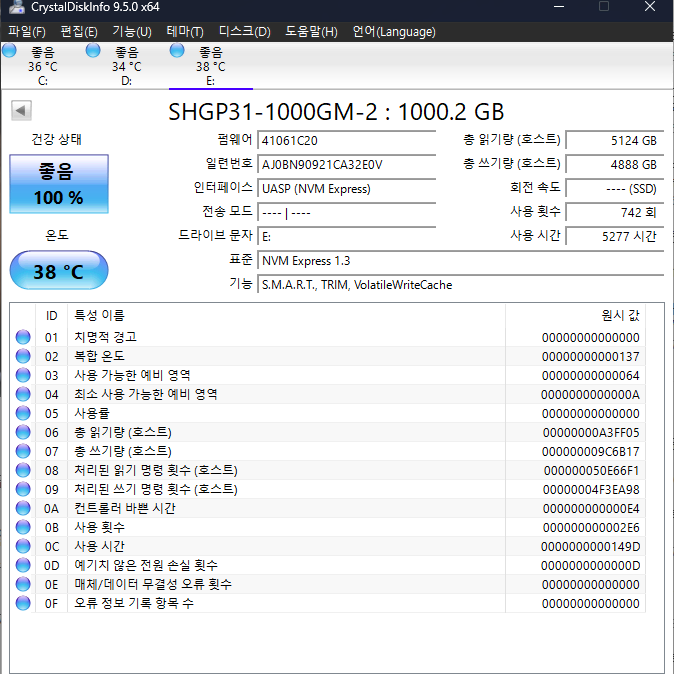Select the 복합 온도 attribute name
674x674 pixels.
tap(99, 356)
